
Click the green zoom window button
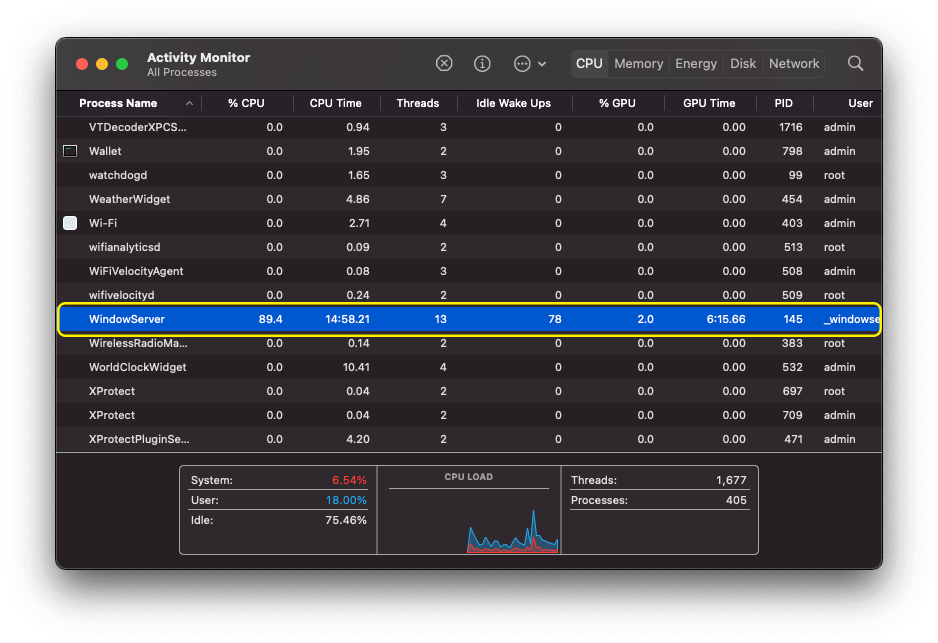click(122, 64)
